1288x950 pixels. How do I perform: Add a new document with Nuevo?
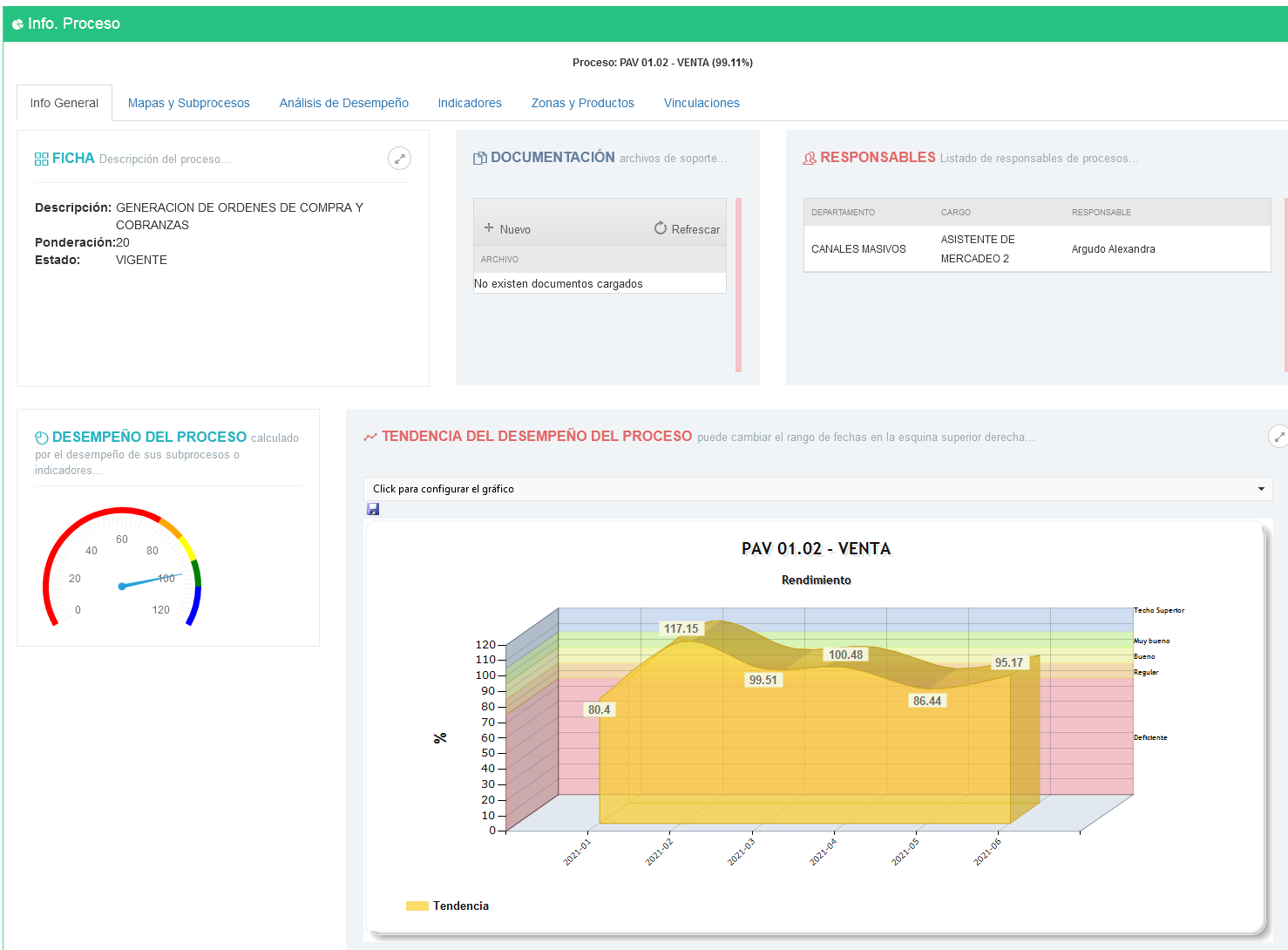pos(507,229)
